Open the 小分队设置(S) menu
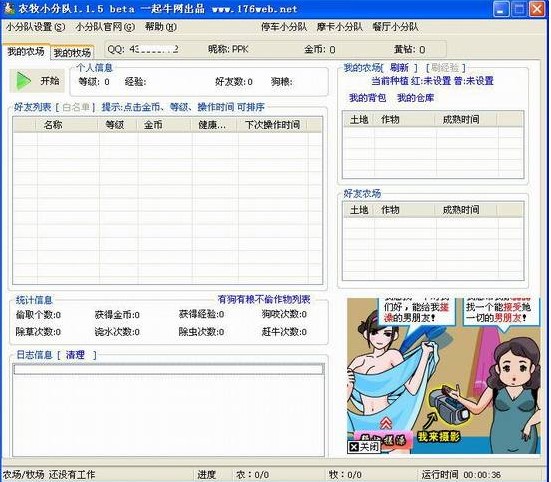This screenshot has width=551, height=482. tap(35, 27)
